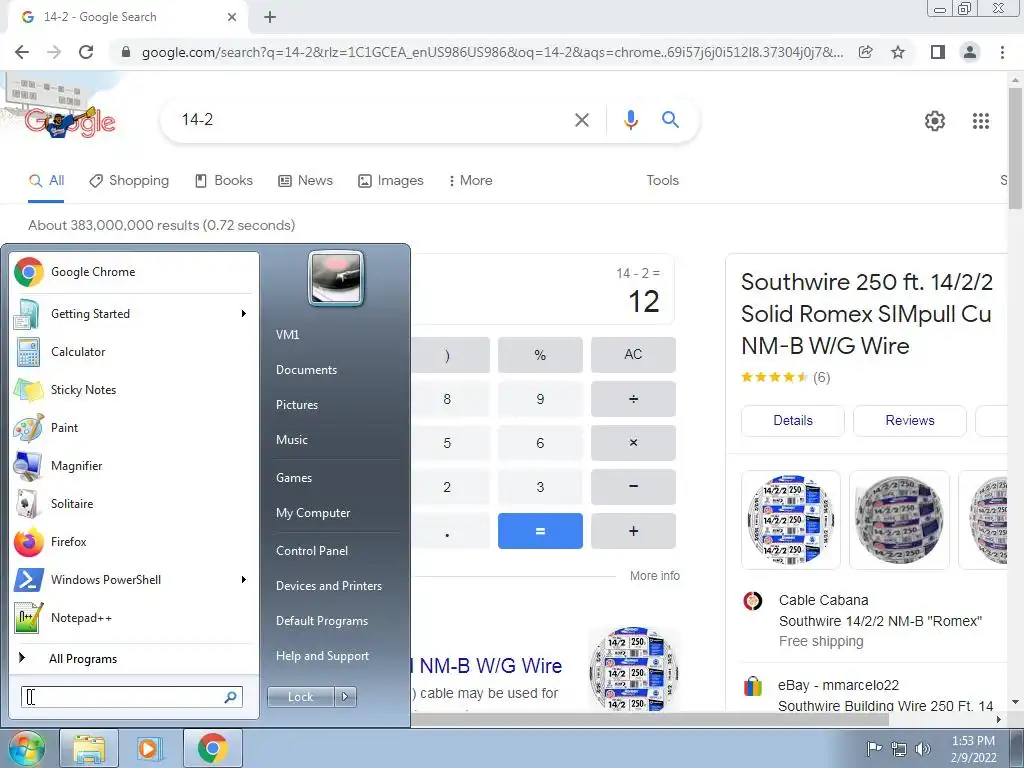This screenshot has height=768, width=1024.
Task: Click the network icon in the system tray
Action: [899, 749]
